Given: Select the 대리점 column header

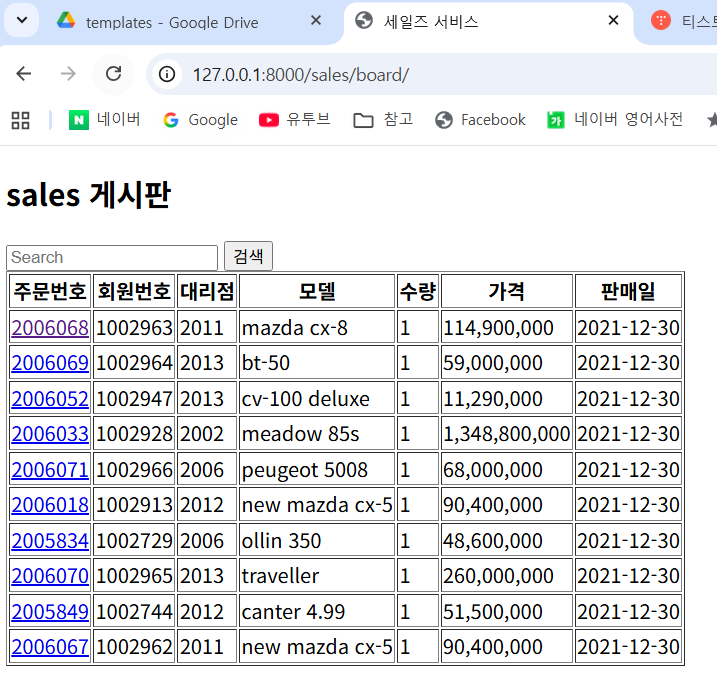Looking at the screenshot, I should coord(207,291).
